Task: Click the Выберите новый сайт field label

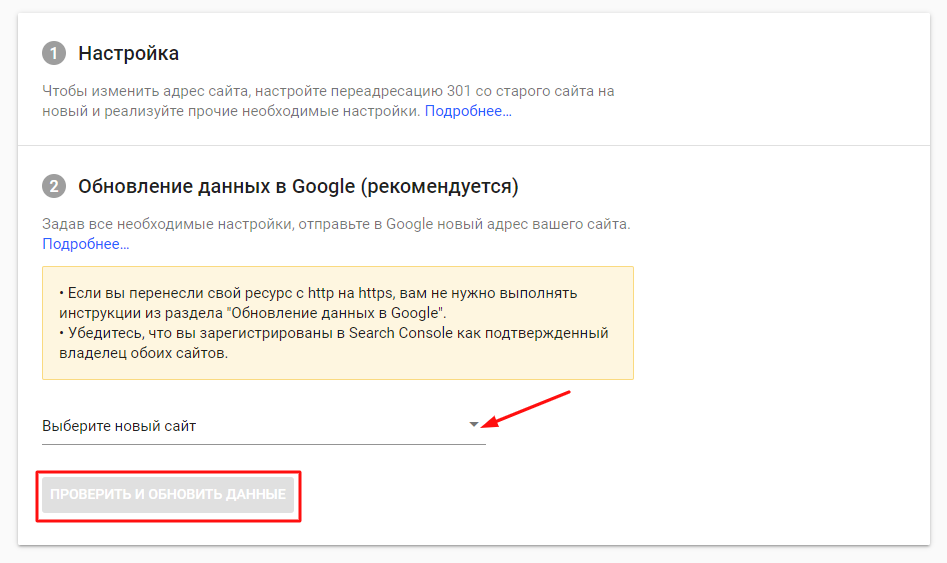Action: tap(119, 426)
